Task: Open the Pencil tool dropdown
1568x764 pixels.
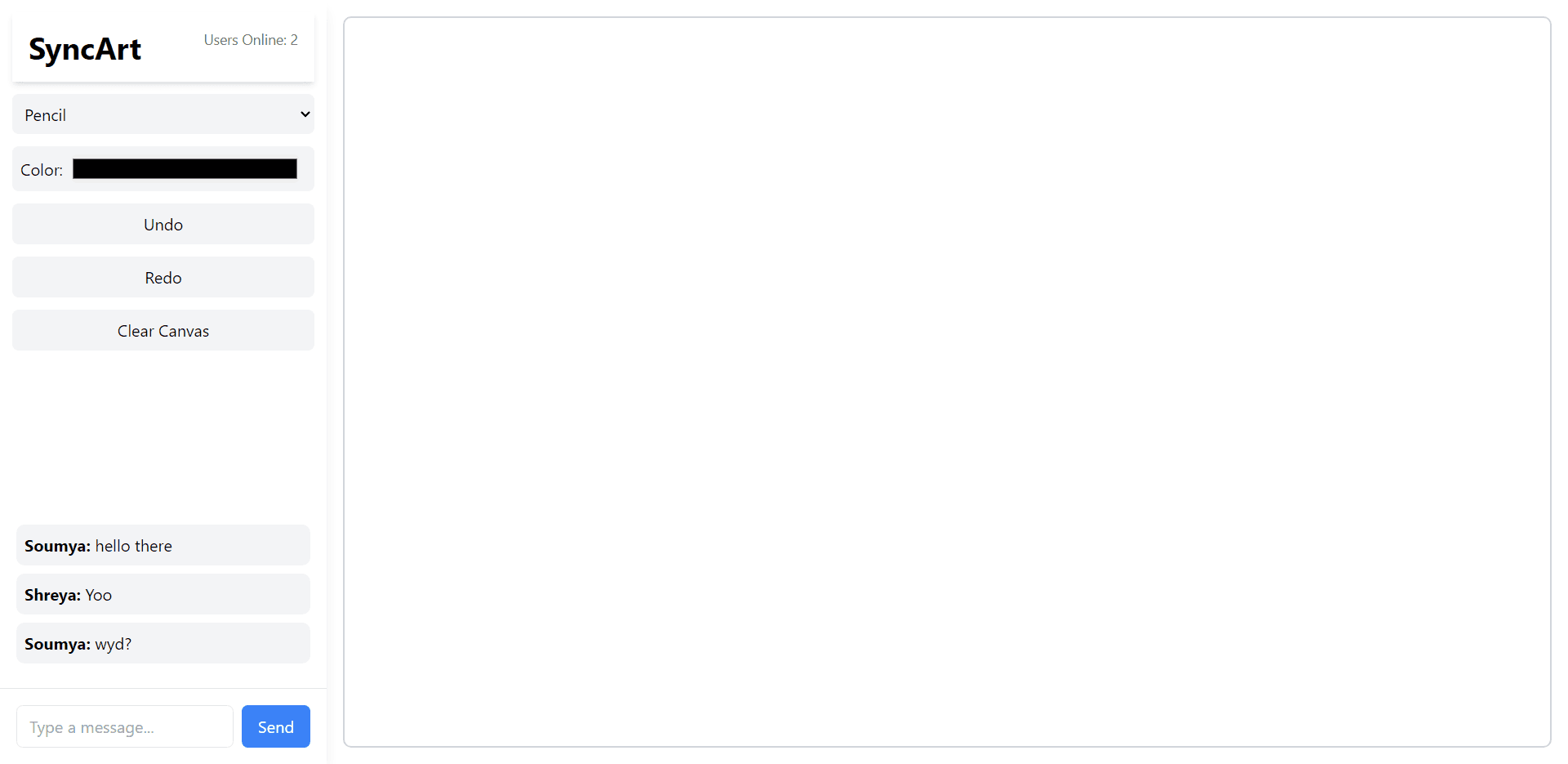Action: (x=163, y=114)
